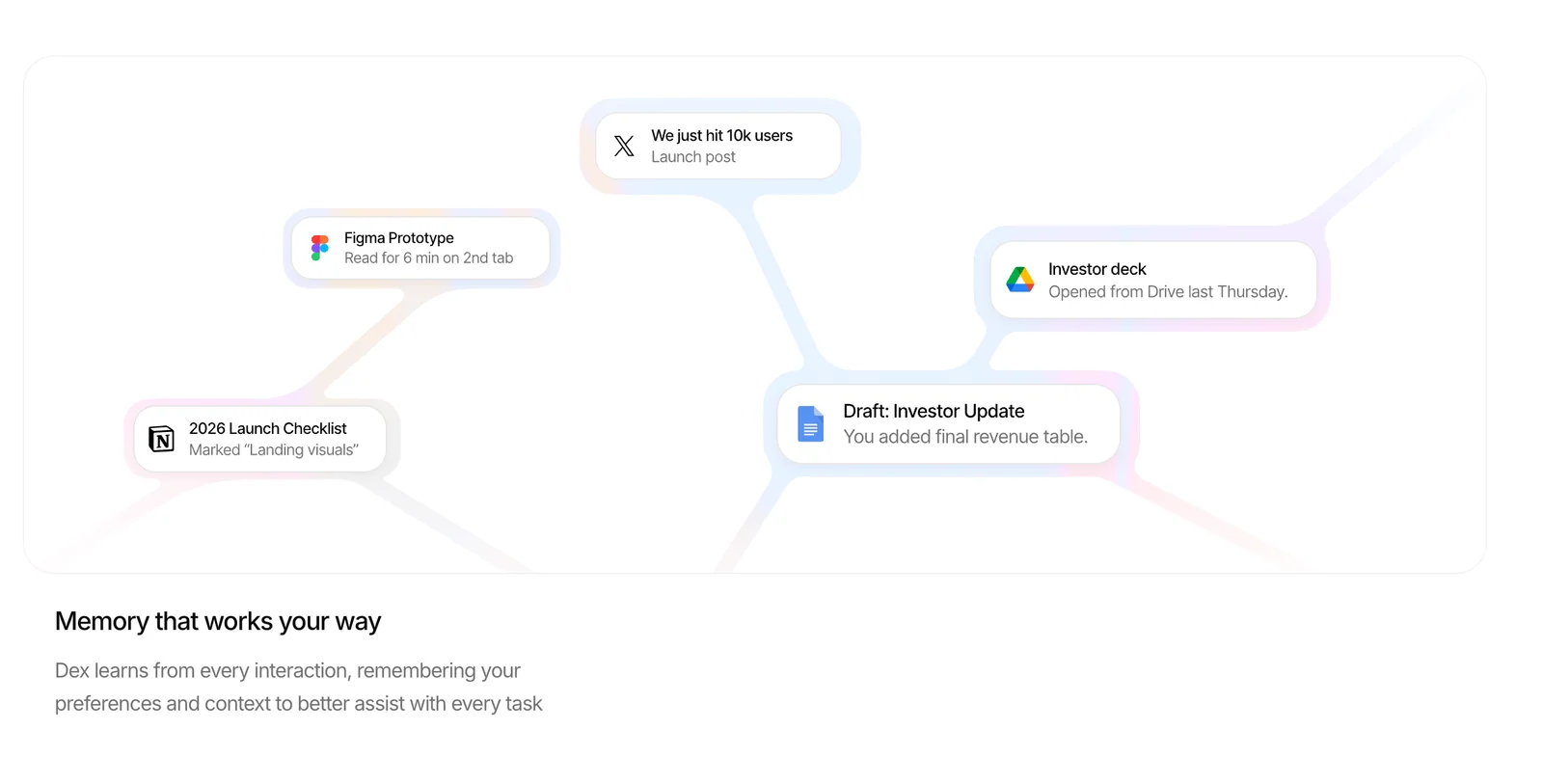The width and height of the screenshot is (1543, 784).
Task: Click "Opened from Drive last Thursday." text
Action: click(x=1167, y=292)
